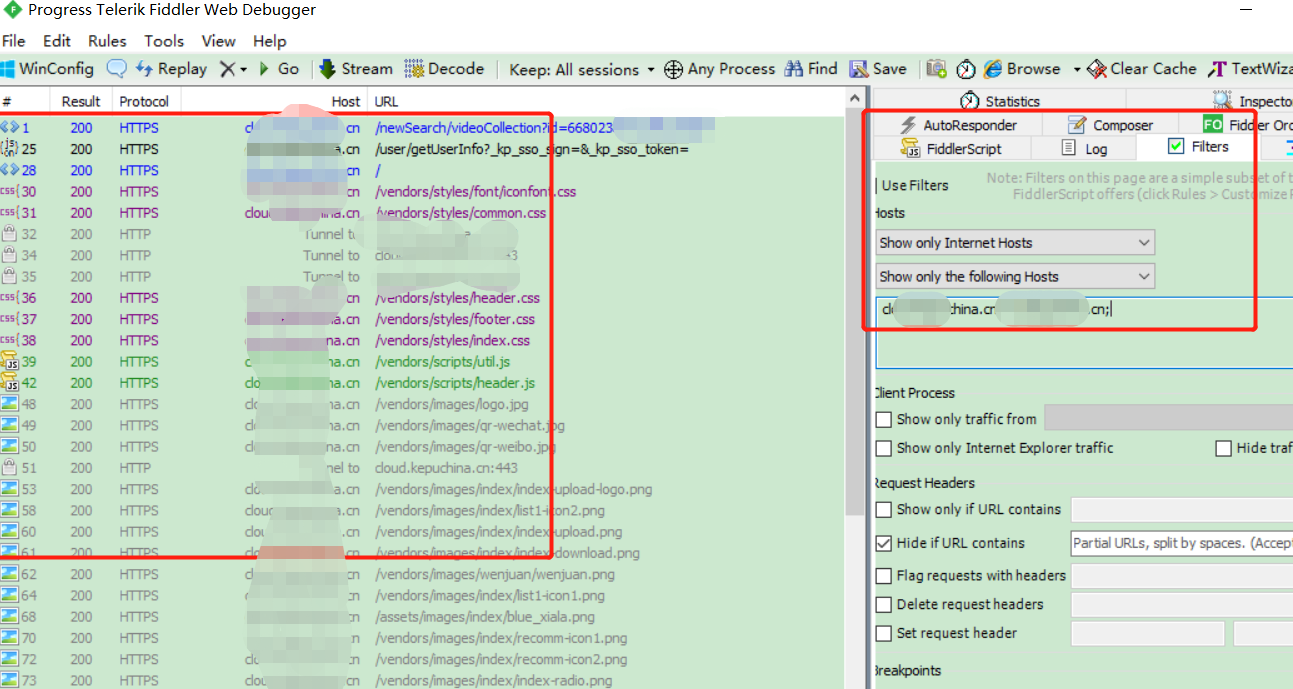
Task: Switch to the Composer tab
Action: [1110, 125]
